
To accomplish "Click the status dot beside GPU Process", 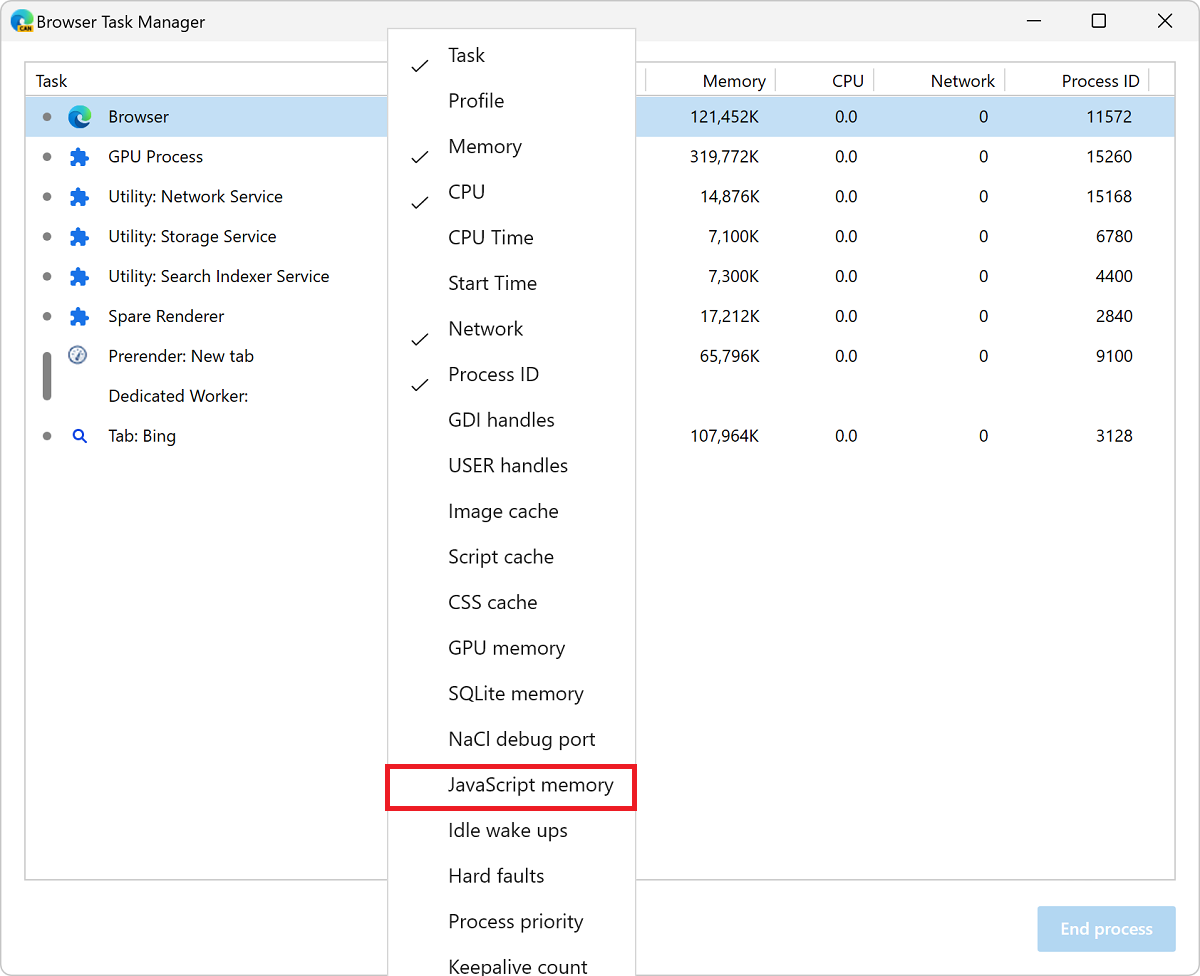I will (x=46, y=156).
